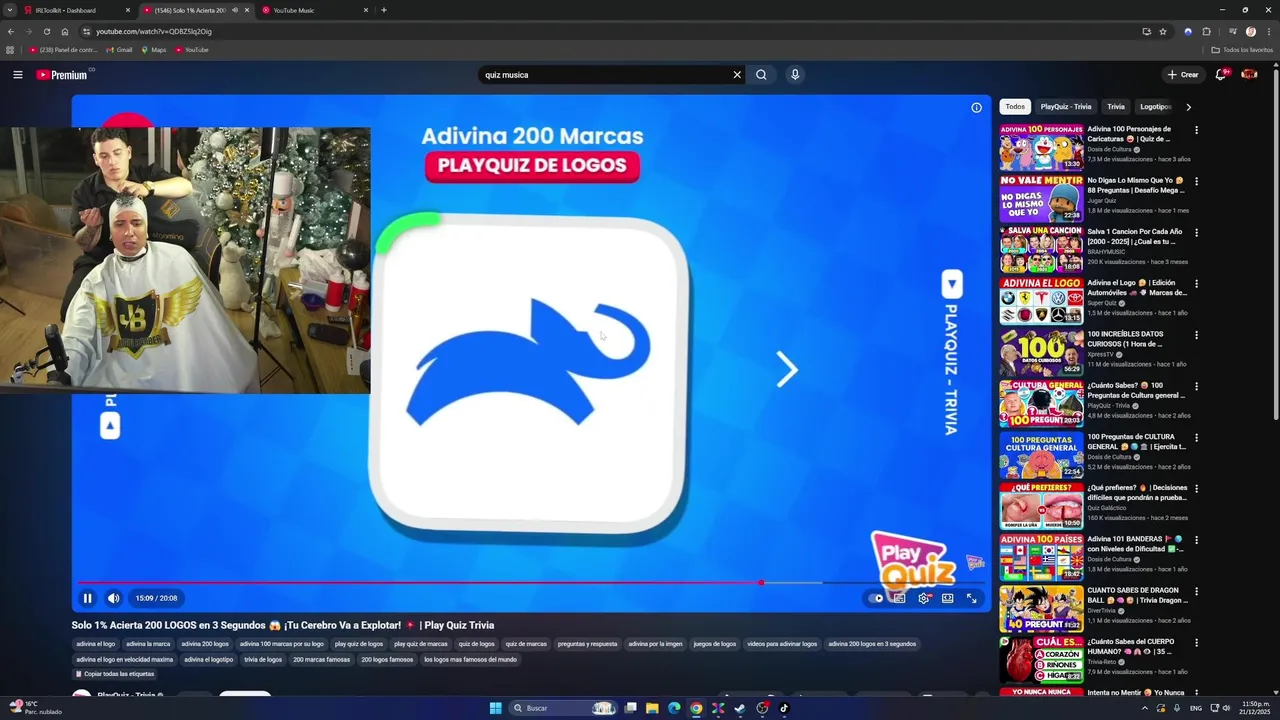The height and width of the screenshot is (720, 1280).
Task: Open options for Salva 1 Cancion video
Action: tap(1196, 232)
